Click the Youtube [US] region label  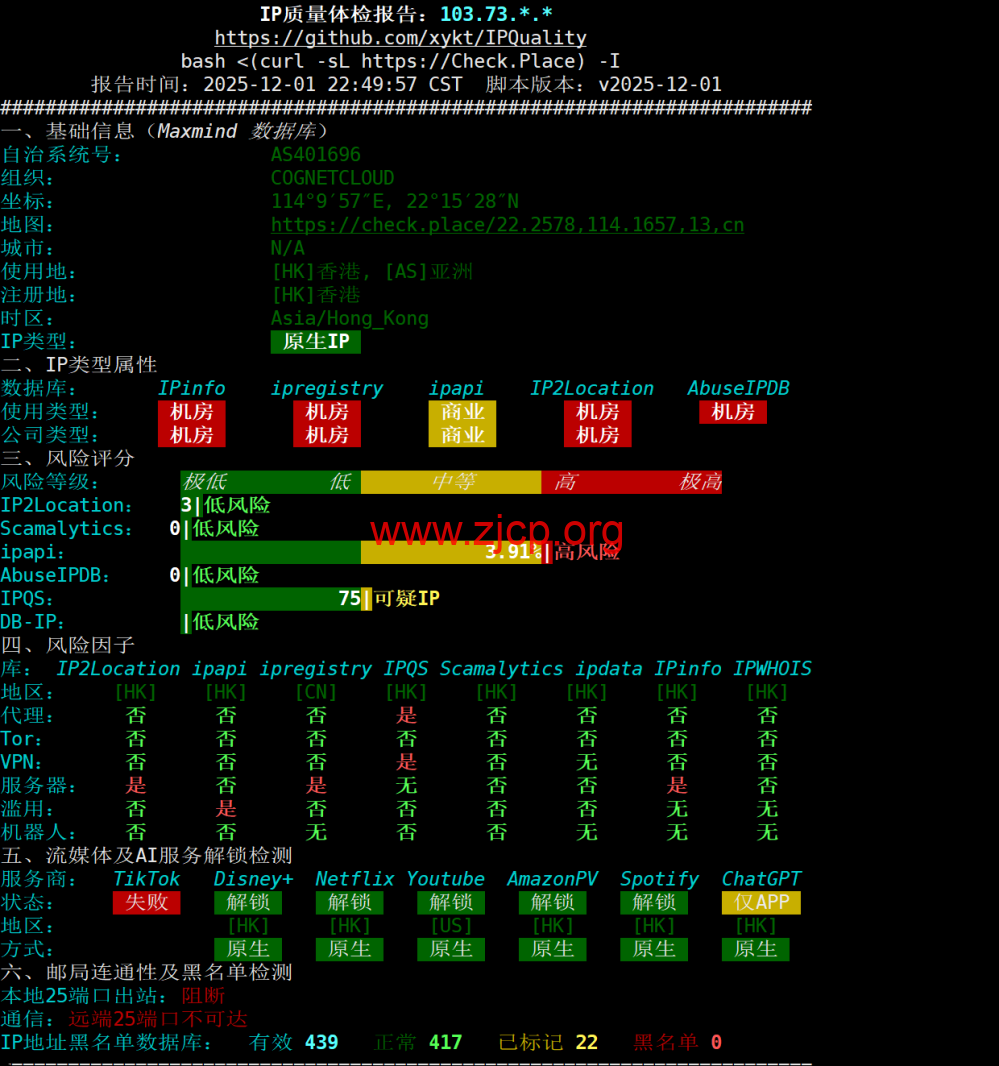(x=450, y=926)
